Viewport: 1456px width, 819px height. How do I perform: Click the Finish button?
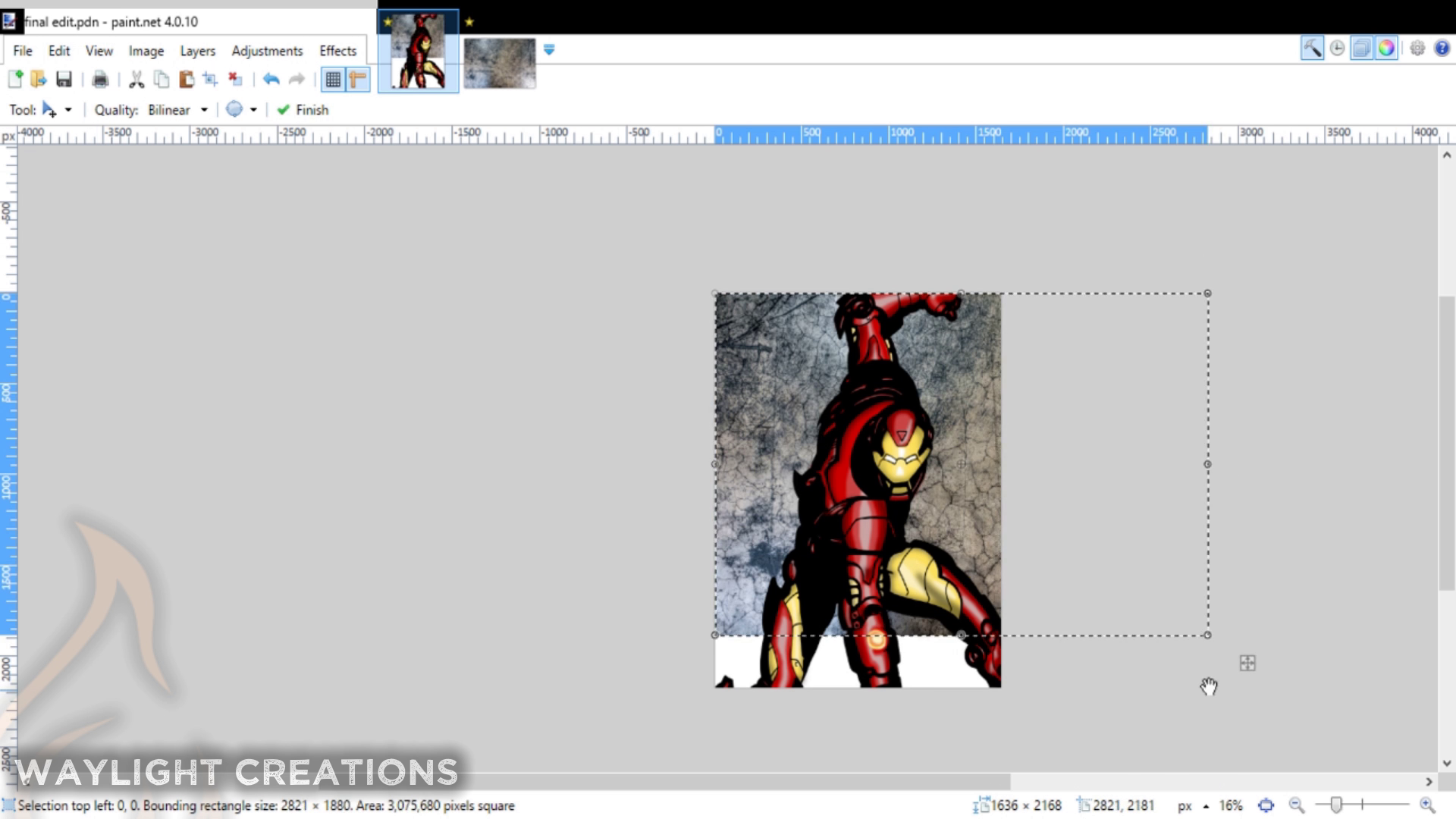(303, 110)
